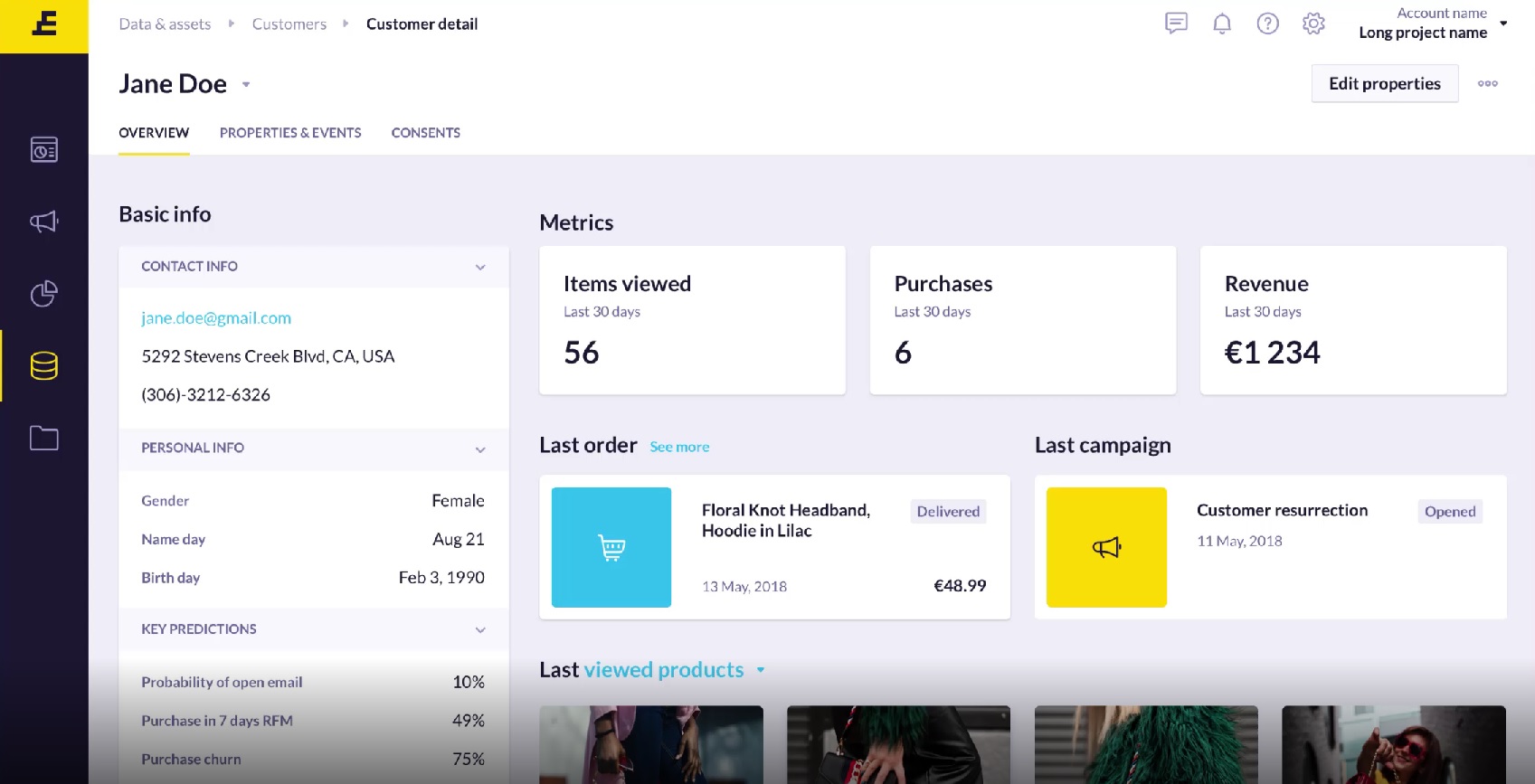Screen dimensions: 1535x784
Task: Open the messages chat icon
Action: coord(1176,24)
